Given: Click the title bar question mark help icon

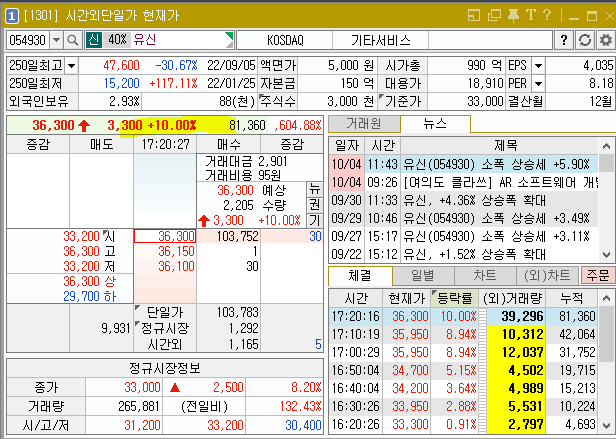Looking at the screenshot, I should (546, 15).
